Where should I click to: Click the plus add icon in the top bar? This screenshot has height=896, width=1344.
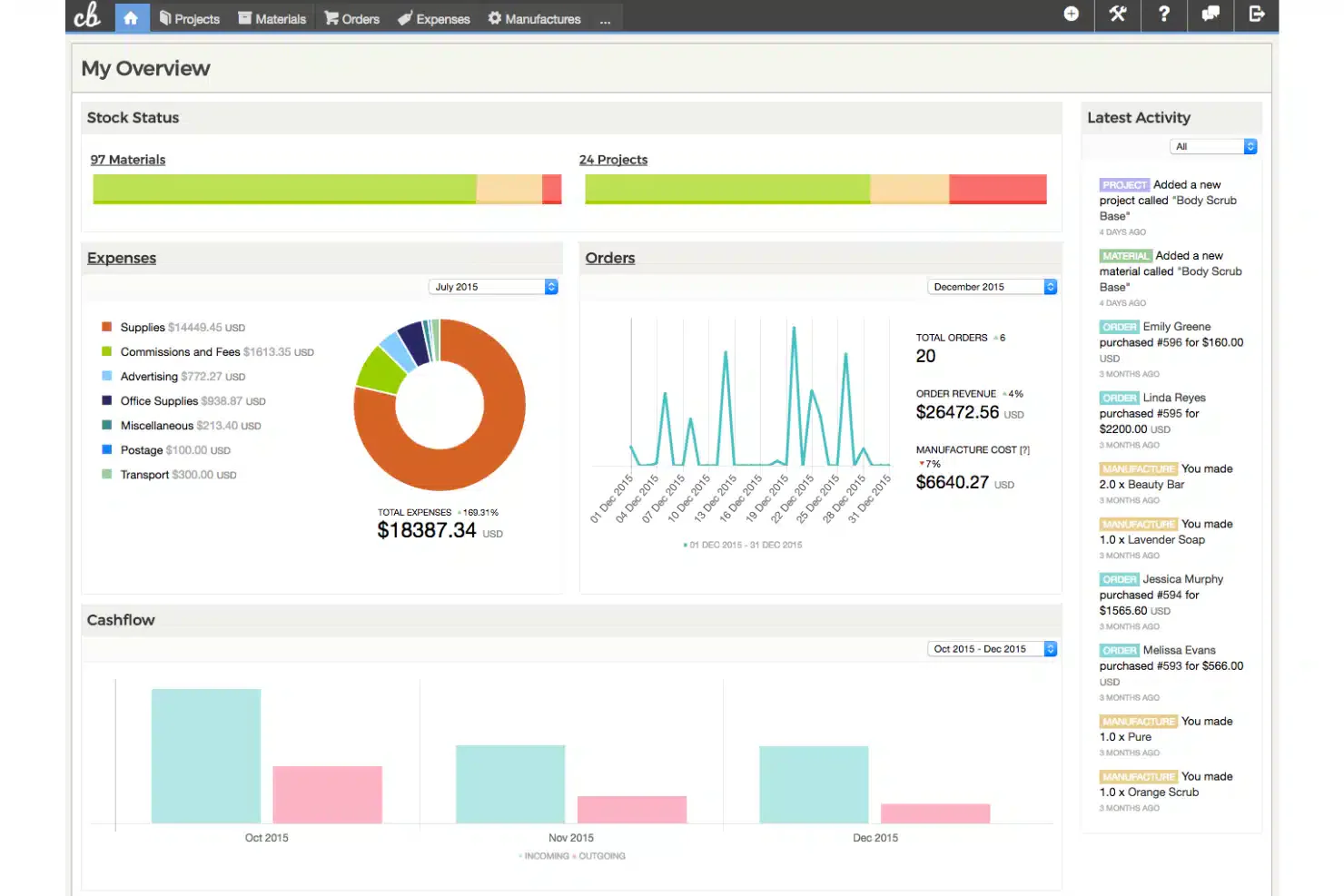[x=1072, y=14]
